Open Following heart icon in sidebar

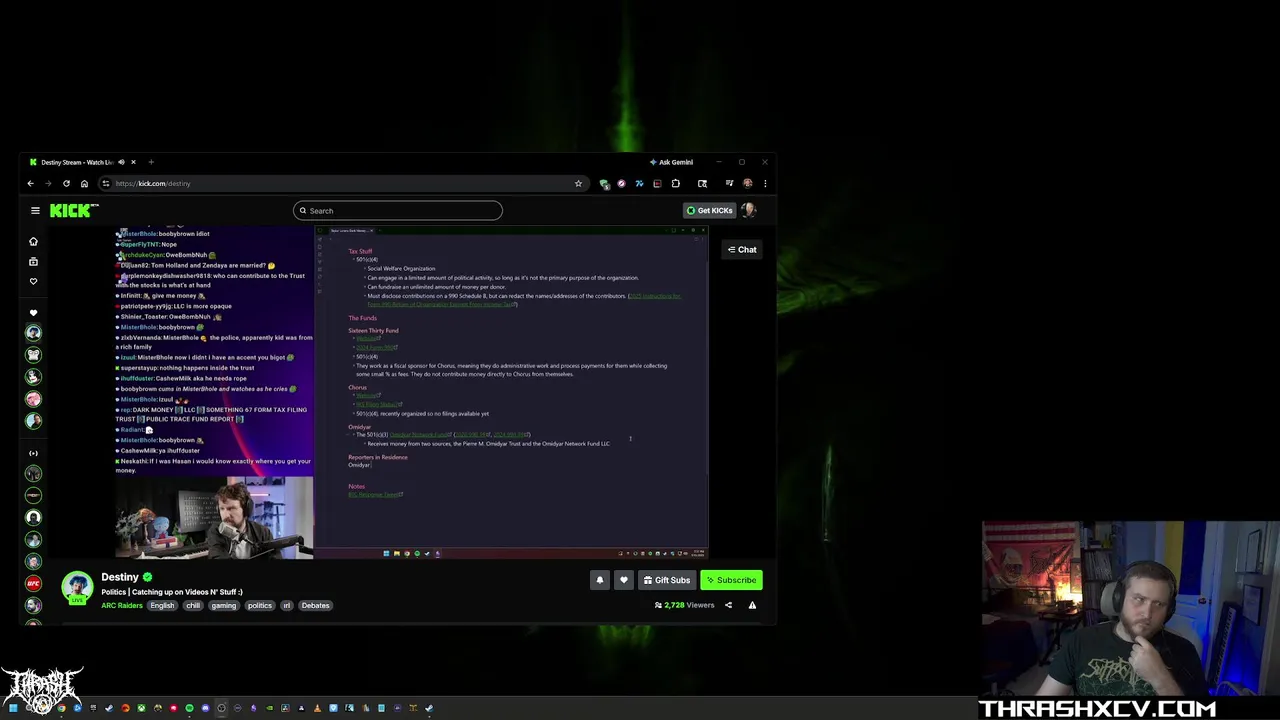click(33, 281)
